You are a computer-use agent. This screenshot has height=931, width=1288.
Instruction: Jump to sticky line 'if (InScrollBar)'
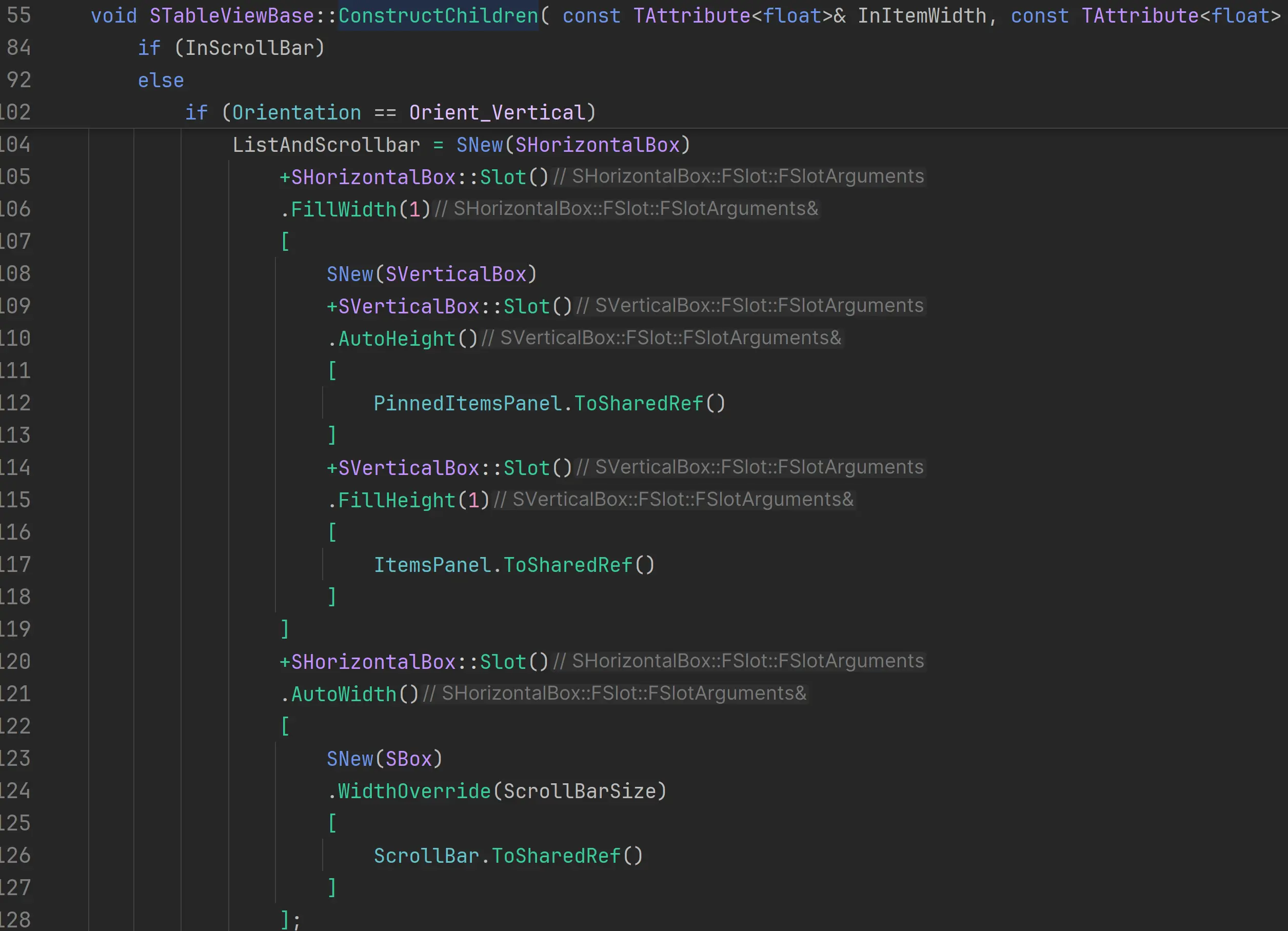(x=231, y=48)
